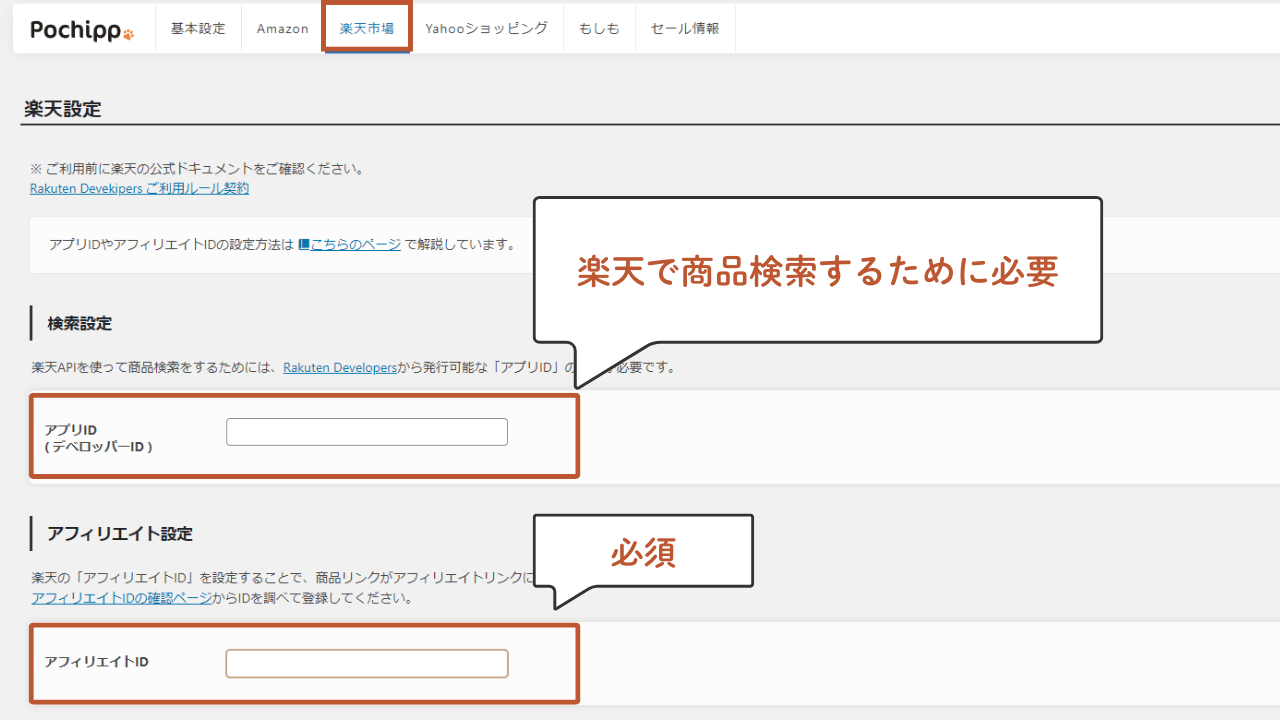Image resolution: width=1280 pixels, height=720 pixels.
Task: Select the 楽天市場 tab
Action: click(x=367, y=28)
